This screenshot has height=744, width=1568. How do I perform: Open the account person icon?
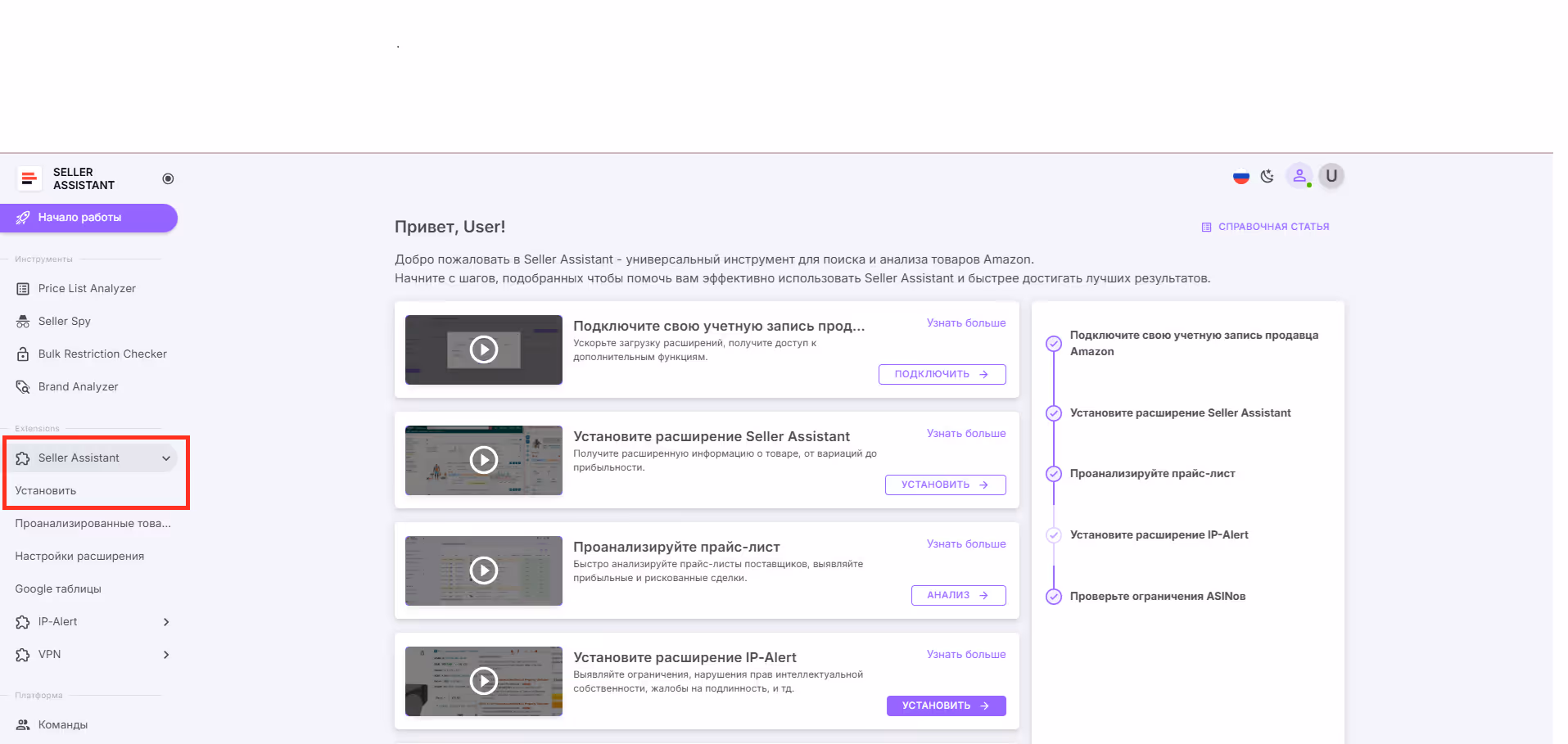[x=1299, y=176]
